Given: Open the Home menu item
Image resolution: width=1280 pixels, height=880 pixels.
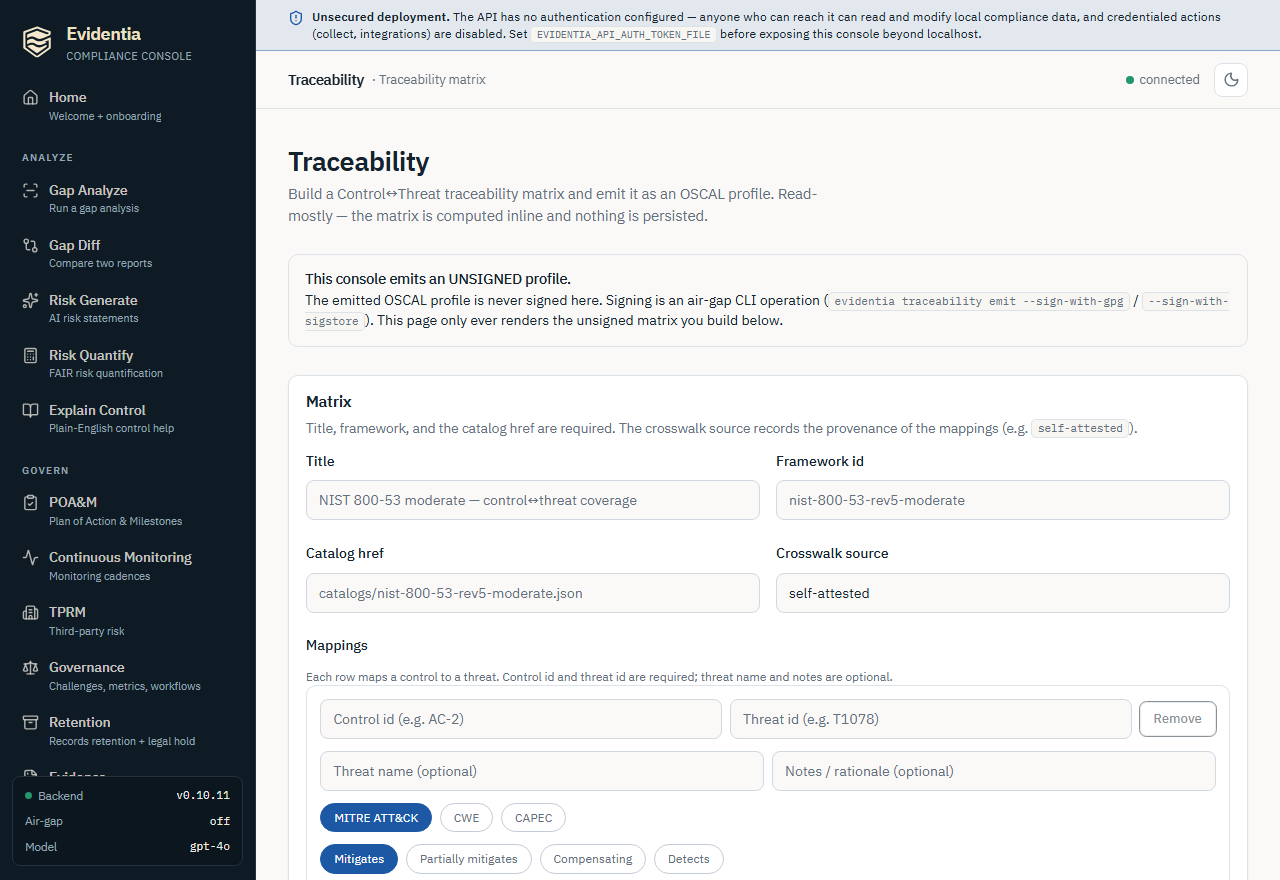Looking at the screenshot, I should pyautogui.click(x=128, y=105).
